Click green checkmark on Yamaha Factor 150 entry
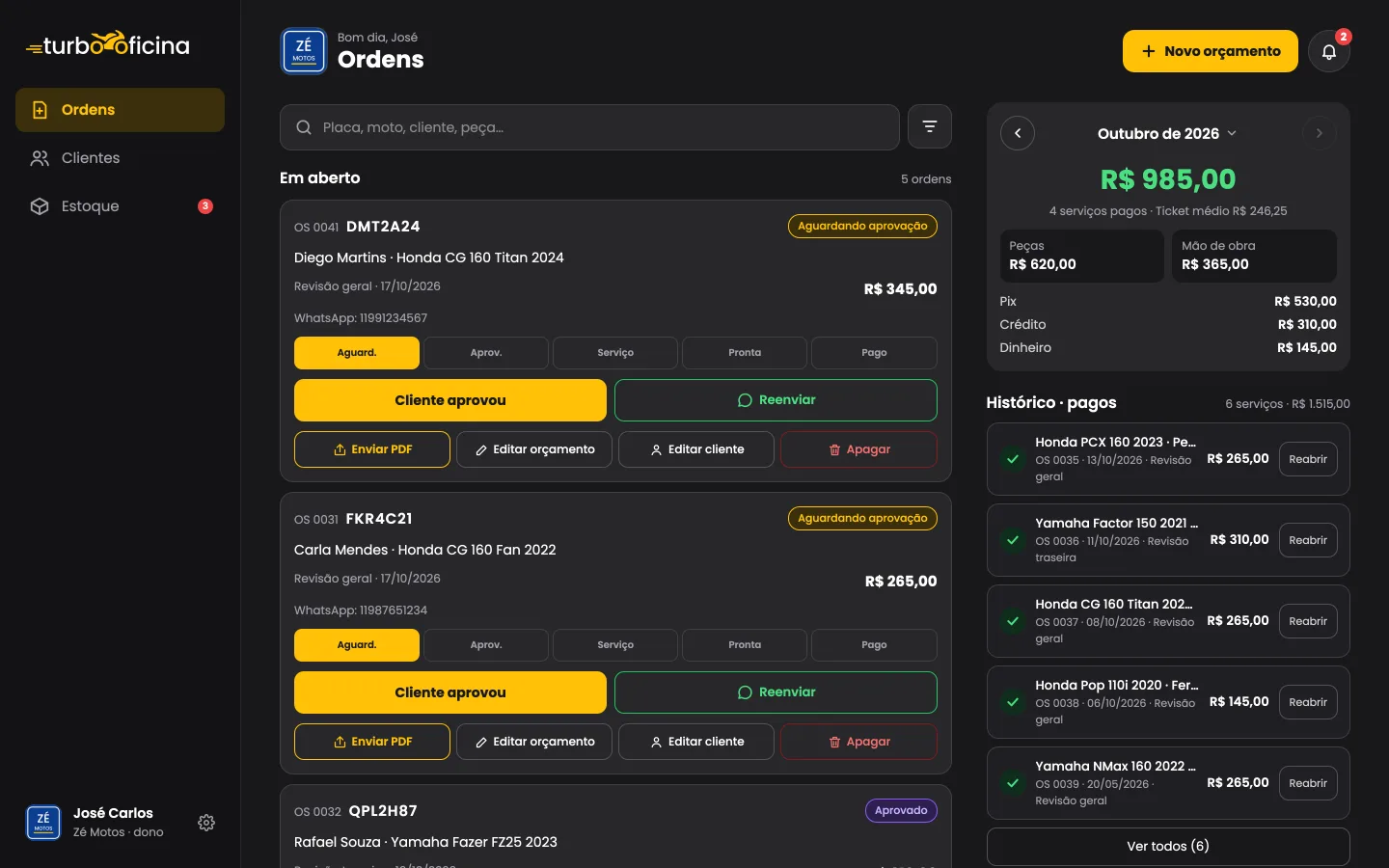 pos(1013,540)
